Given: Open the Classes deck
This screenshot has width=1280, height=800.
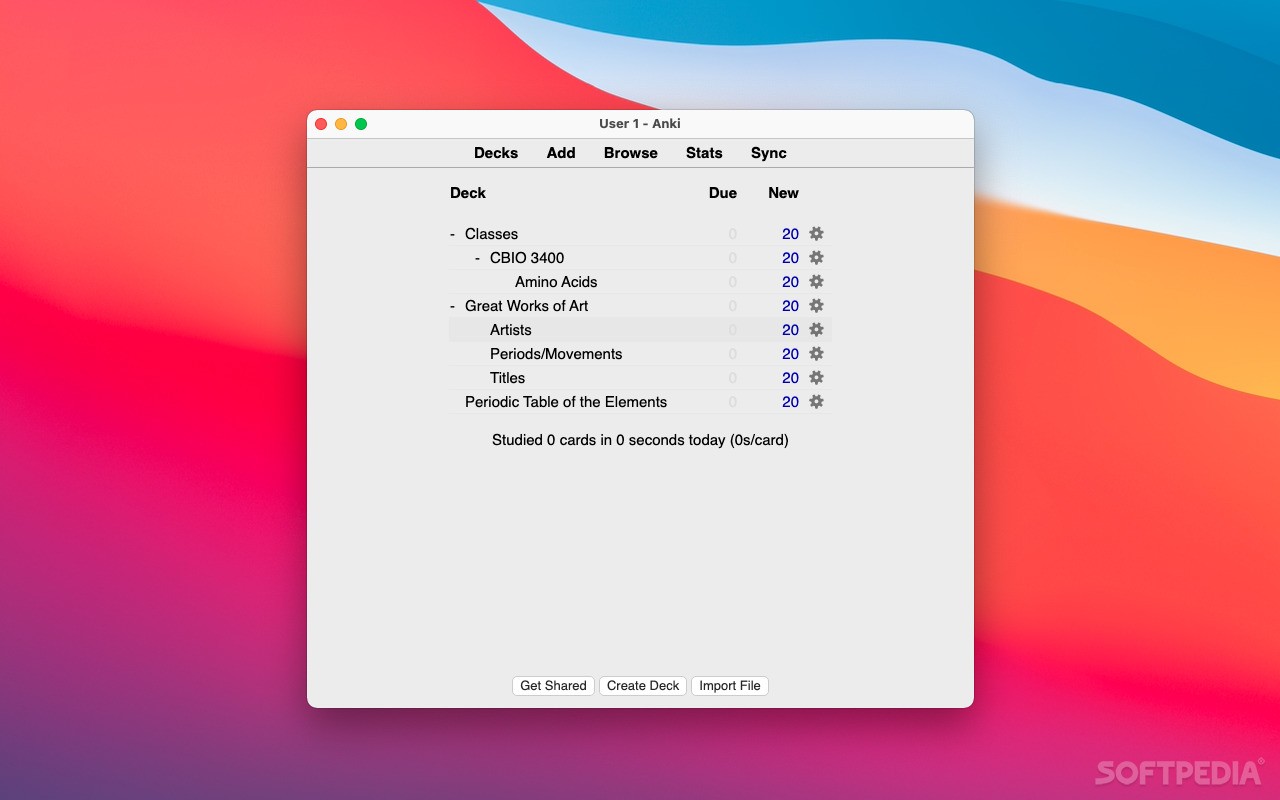Looking at the screenshot, I should [491, 234].
